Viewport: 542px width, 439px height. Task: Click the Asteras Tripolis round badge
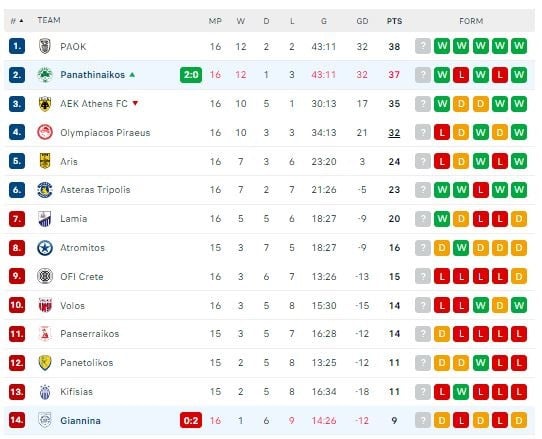pos(45,190)
